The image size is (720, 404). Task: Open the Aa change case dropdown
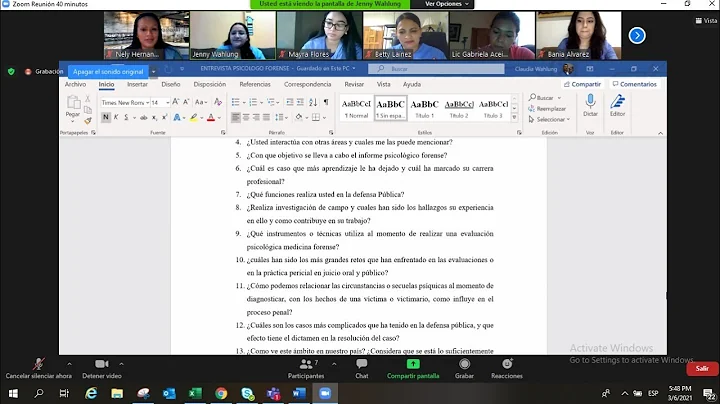coord(201,102)
